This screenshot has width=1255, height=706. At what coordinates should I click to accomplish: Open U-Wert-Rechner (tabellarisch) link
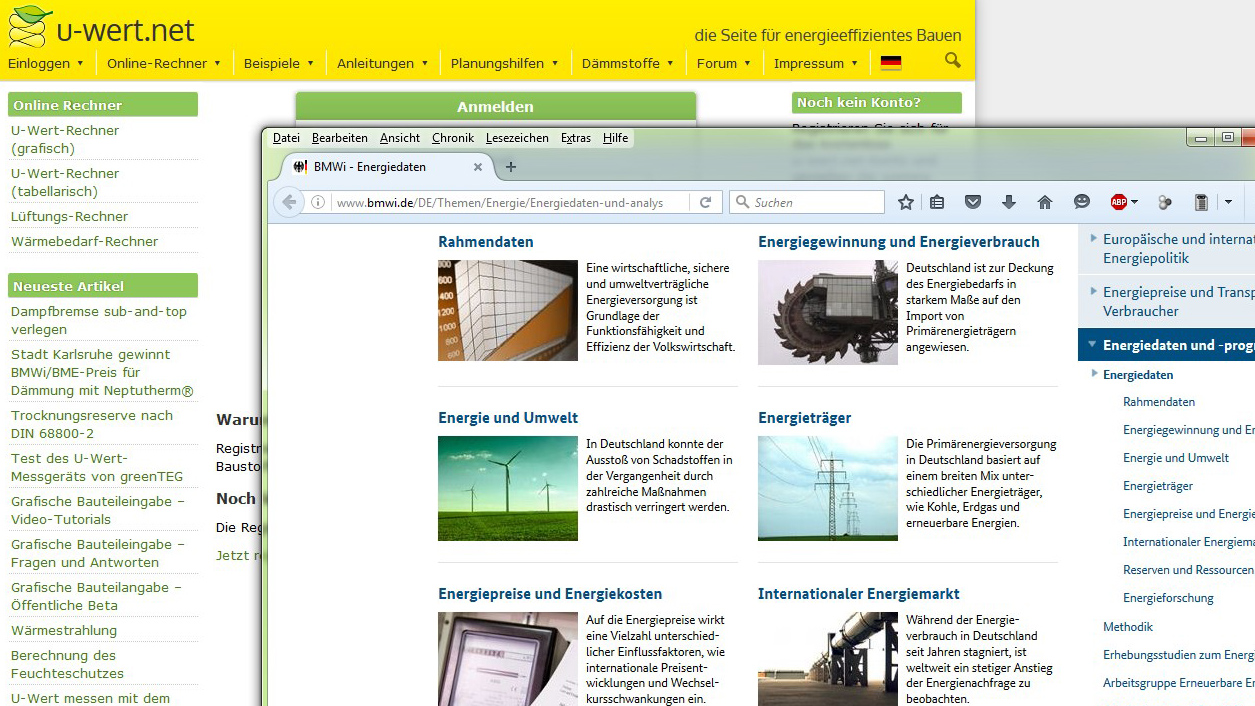pos(65,182)
